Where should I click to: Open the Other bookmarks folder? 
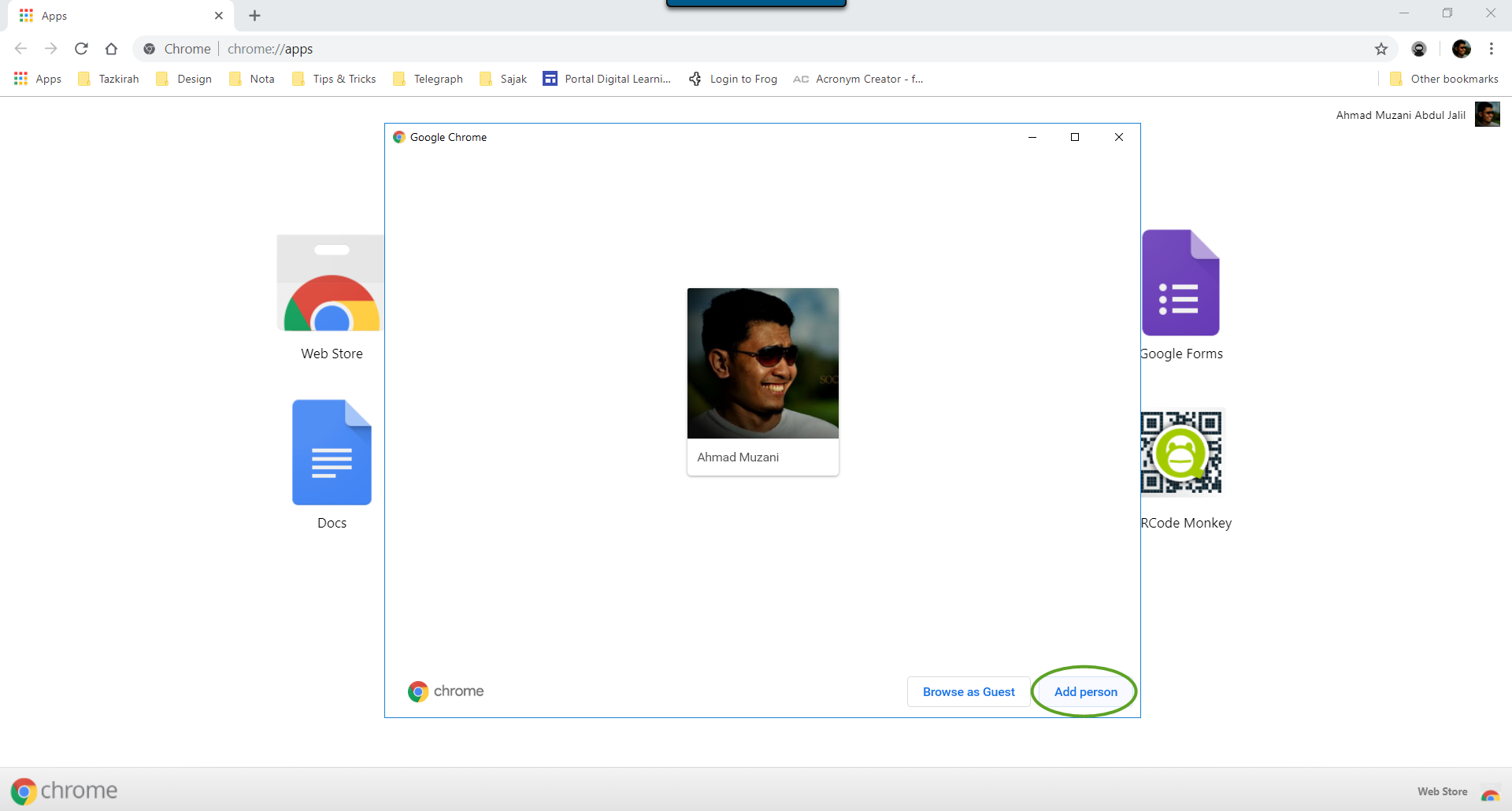click(x=1443, y=79)
